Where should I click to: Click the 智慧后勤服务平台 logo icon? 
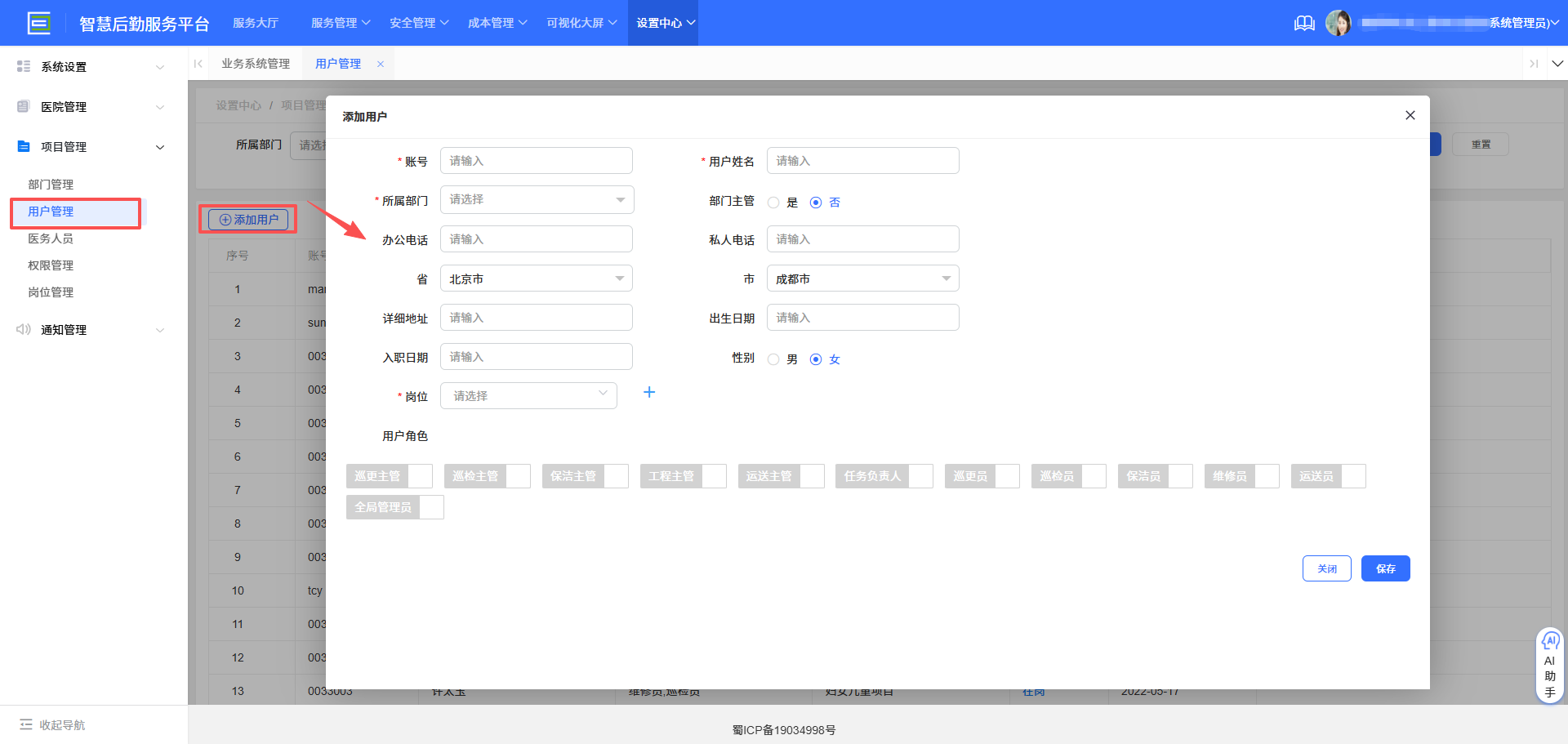pyautogui.click(x=39, y=22)
